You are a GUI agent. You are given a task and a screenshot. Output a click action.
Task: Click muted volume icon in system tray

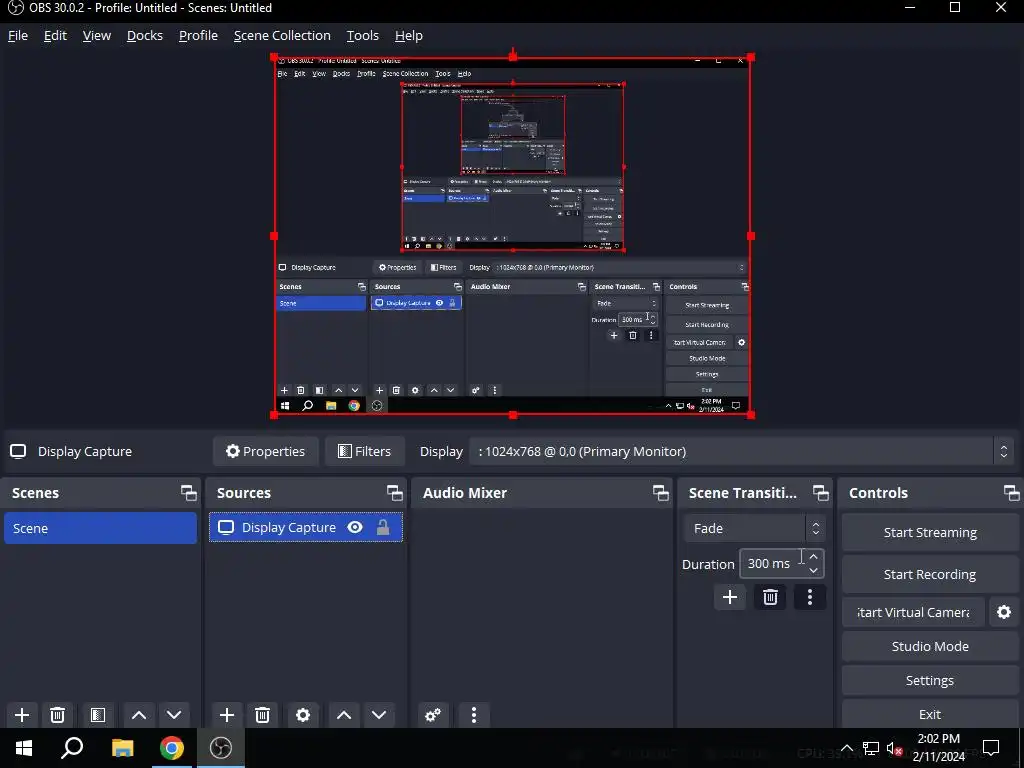[x=894, y=748]
